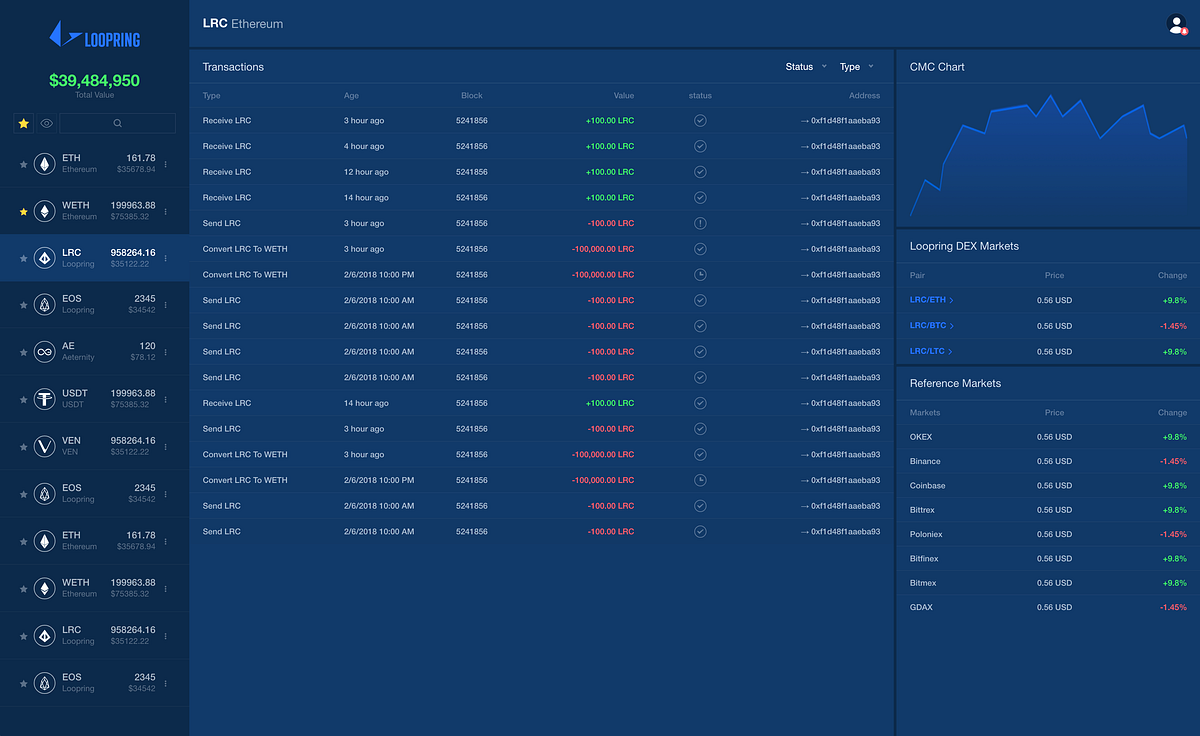Open the three-dot menu for AE
The width and height of the screenshot is (1200, 736).
pyautogui.click(x=166, y=352)
